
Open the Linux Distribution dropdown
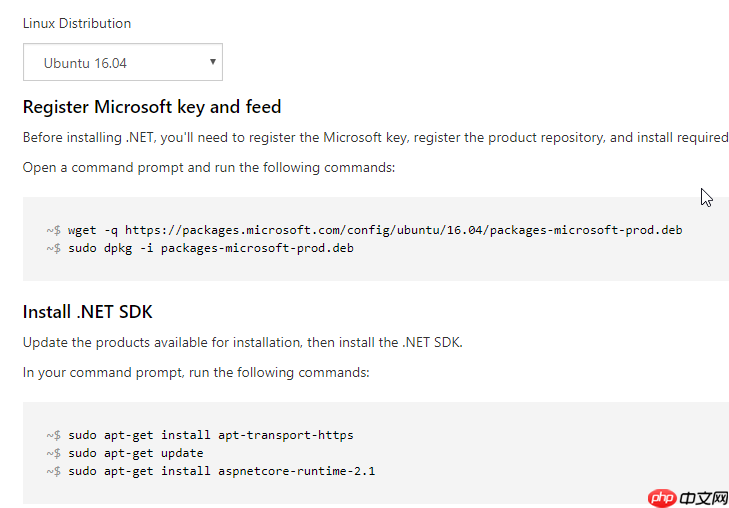pos(123,62)
